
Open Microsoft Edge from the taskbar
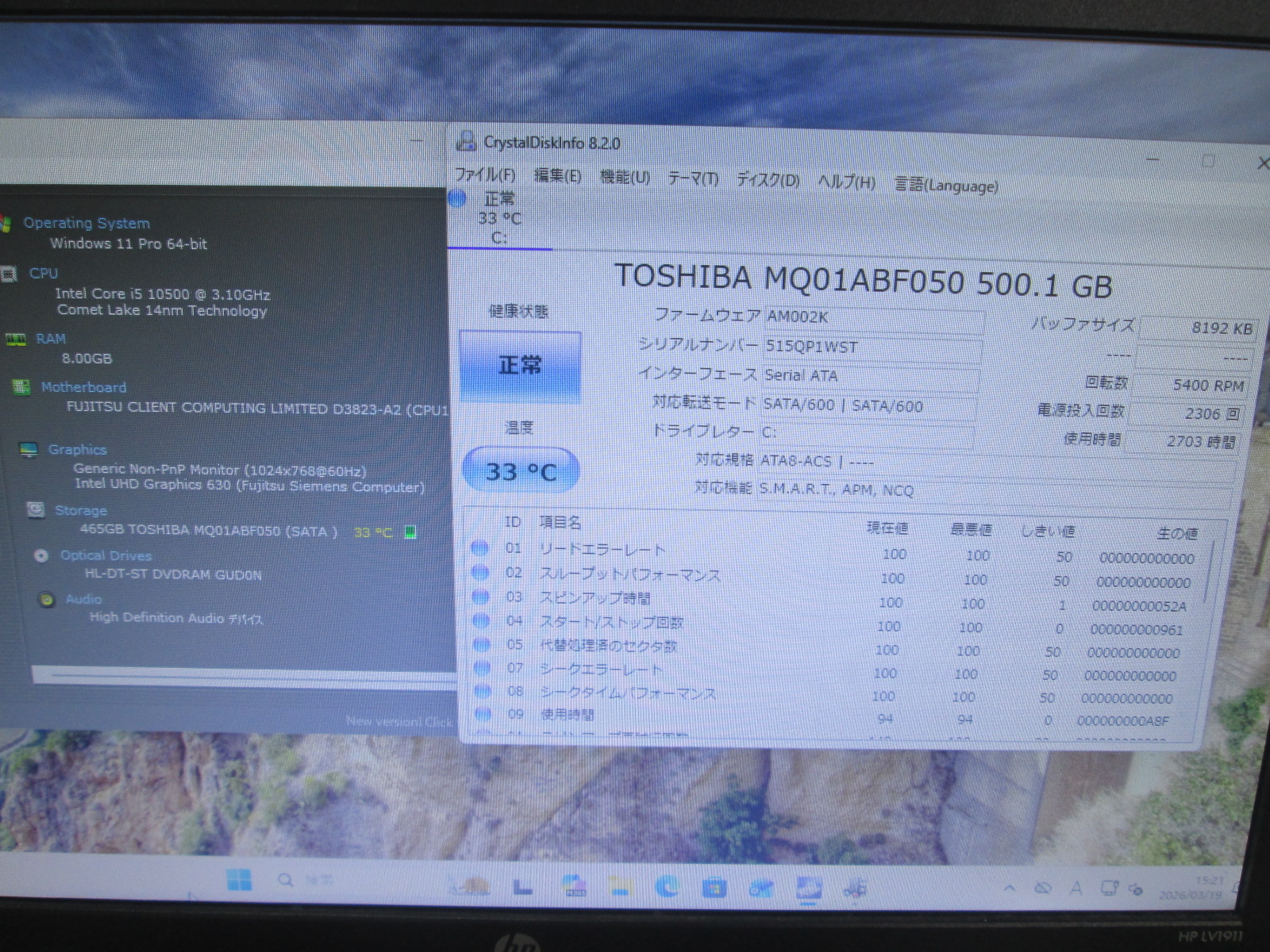coord(667,886)
